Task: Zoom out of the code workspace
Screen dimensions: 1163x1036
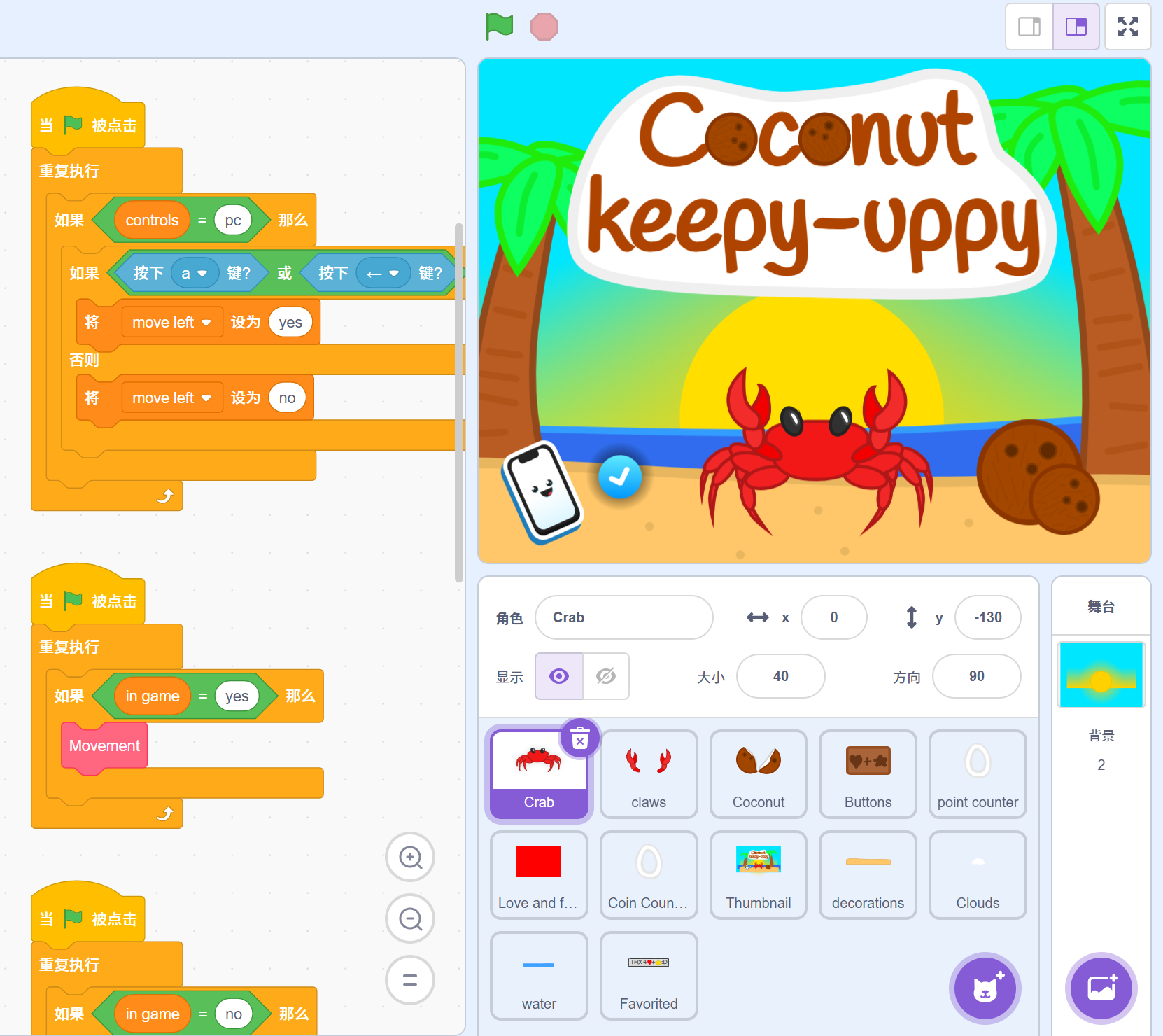Action: click(x=410, y=918)
